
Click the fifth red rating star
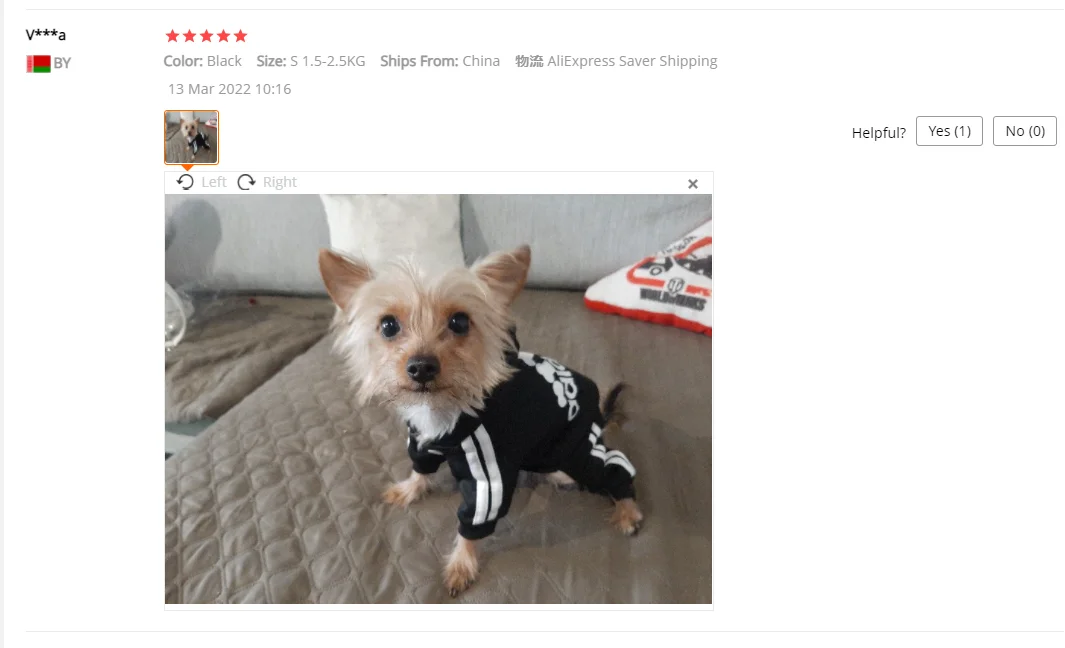(240, 36)
